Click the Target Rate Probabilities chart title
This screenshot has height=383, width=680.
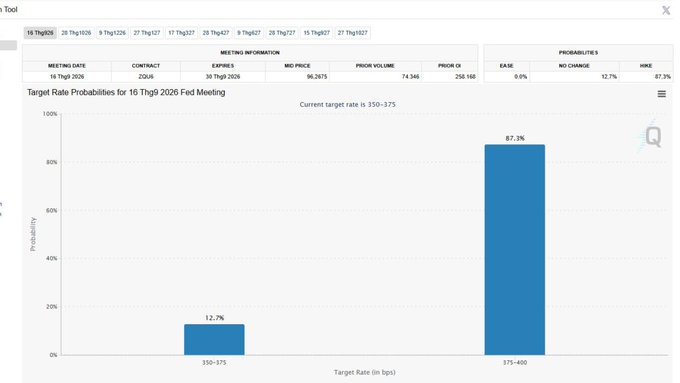coord(126,92)
